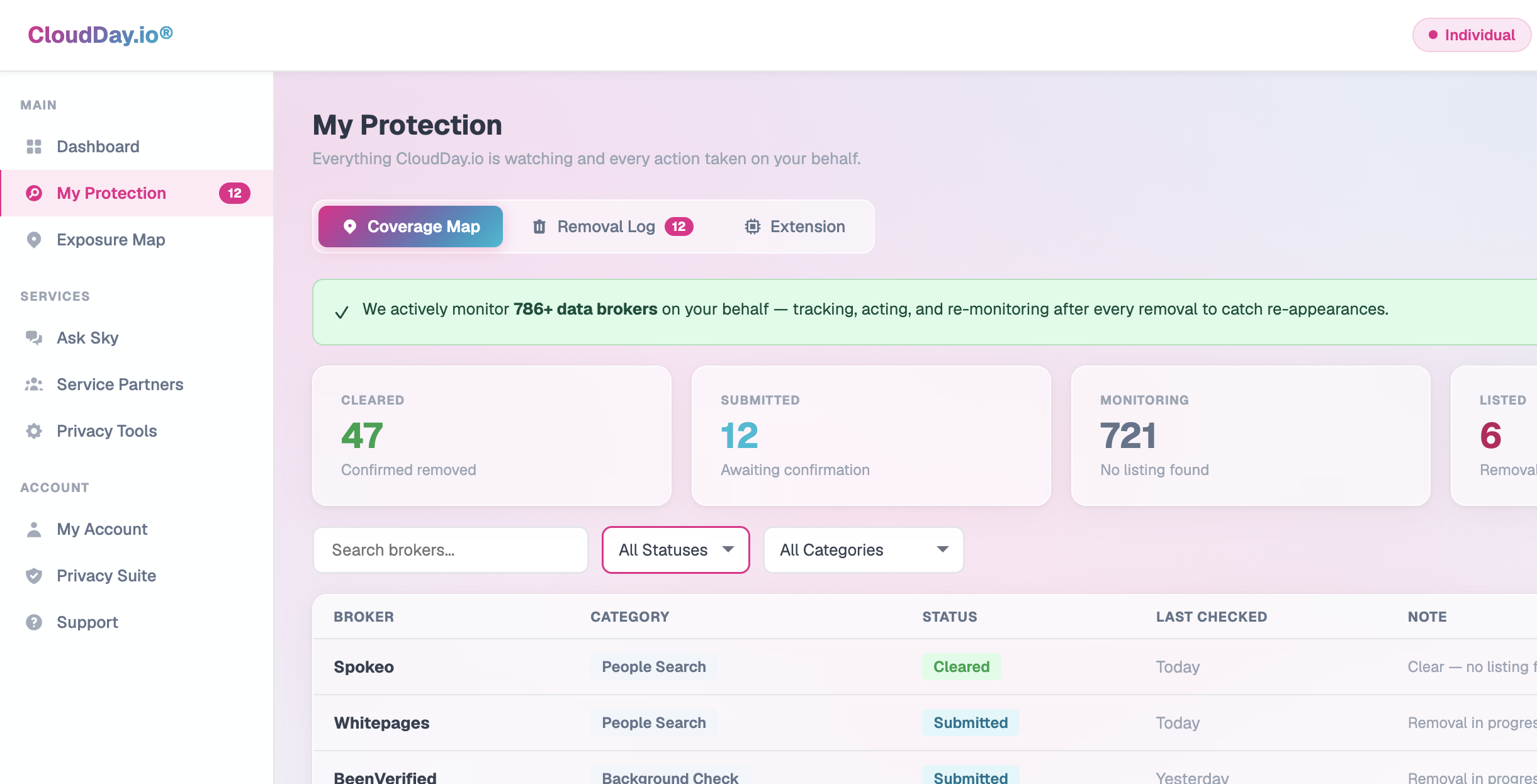Click the pin icon in Coverage Map tab
1537x784 pixels.
[350, 227]
